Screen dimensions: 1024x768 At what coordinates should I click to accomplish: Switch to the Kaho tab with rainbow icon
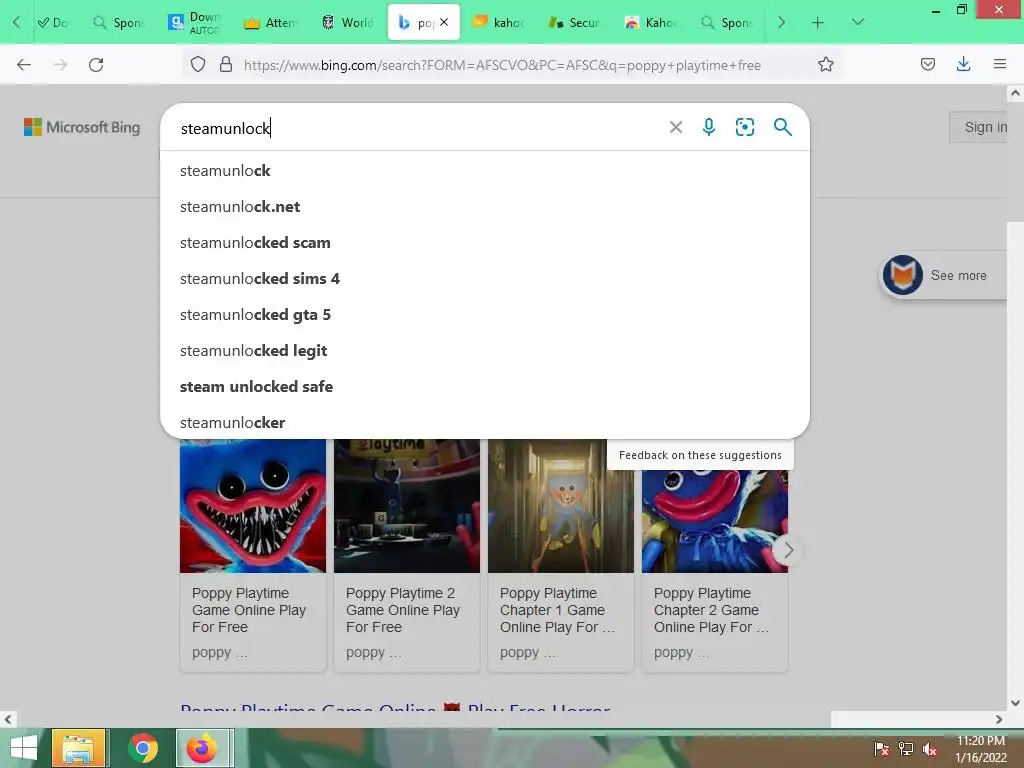[651, 23]
